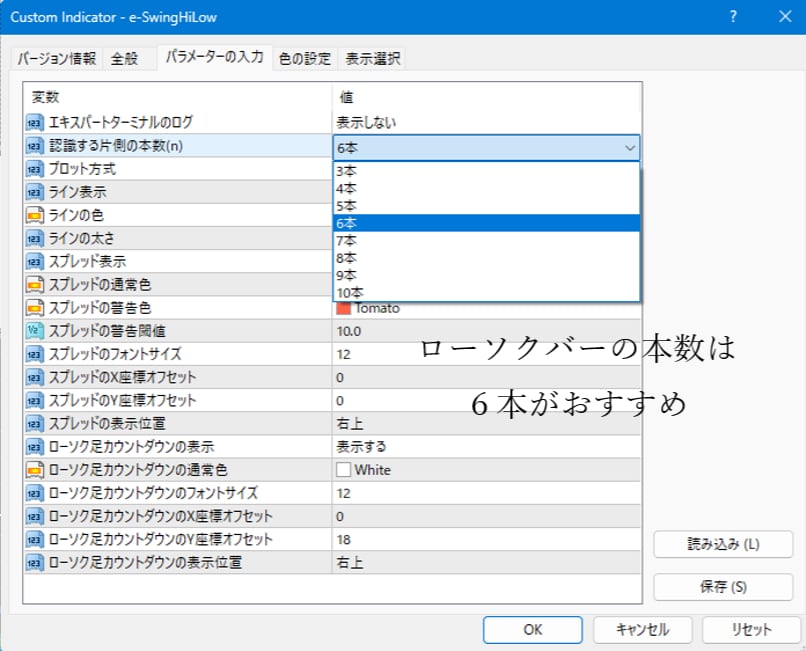Click integer icon beside ローソク足カウントダウンのX座標オフセット
806x651 pixels.
pyautogui.click(x=34, y=516)
